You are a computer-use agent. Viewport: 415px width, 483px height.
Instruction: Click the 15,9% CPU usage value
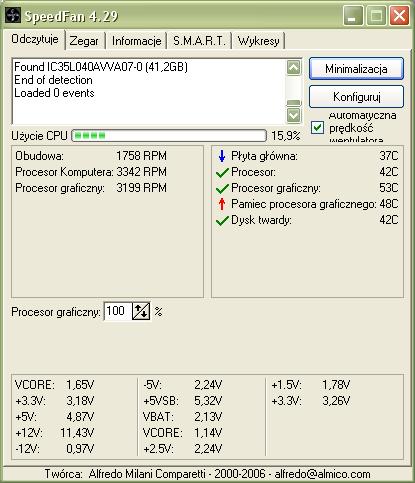pyautogui.click(x=286, y=136)
